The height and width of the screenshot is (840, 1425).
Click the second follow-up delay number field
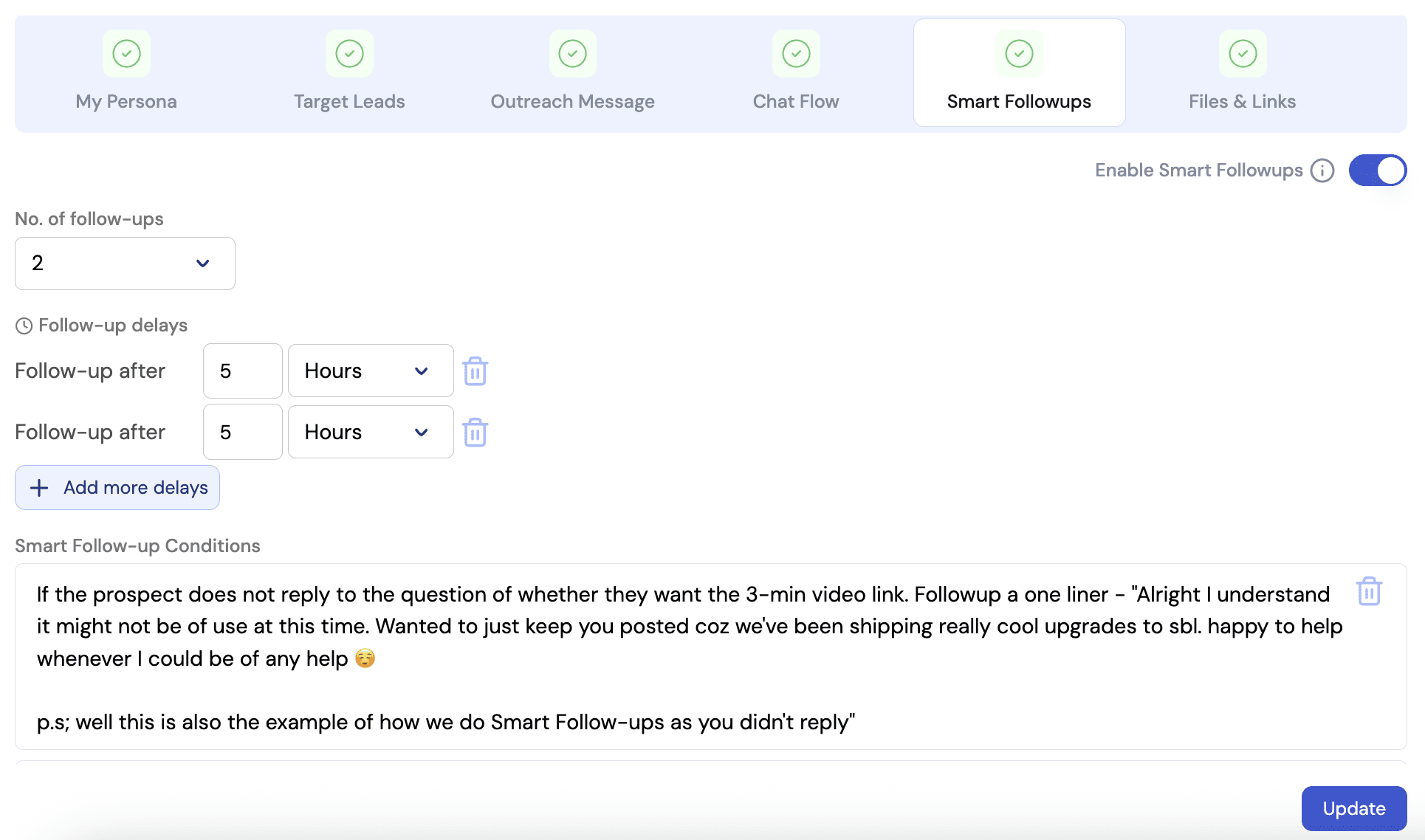(242, 432)
